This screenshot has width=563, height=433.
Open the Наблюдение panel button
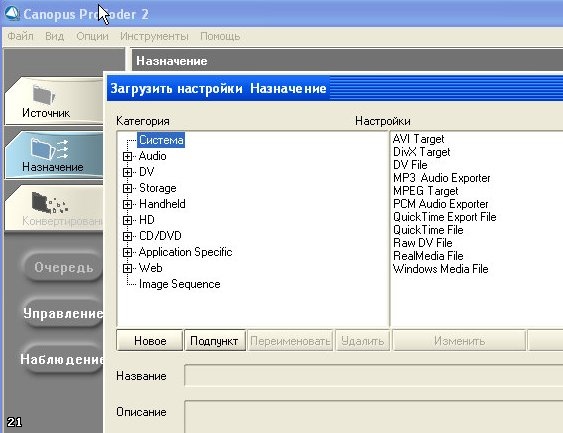pyautogui.click(x=62, y=359)
